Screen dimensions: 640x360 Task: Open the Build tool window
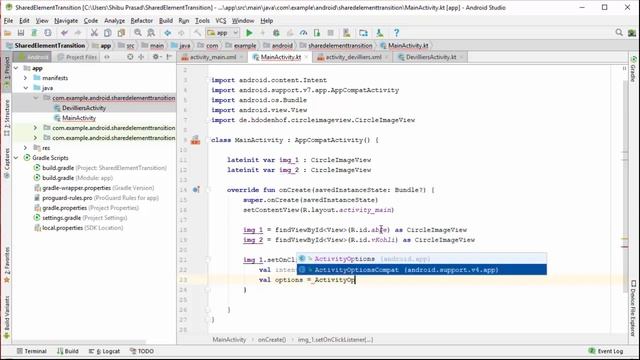tap(68, 351)
